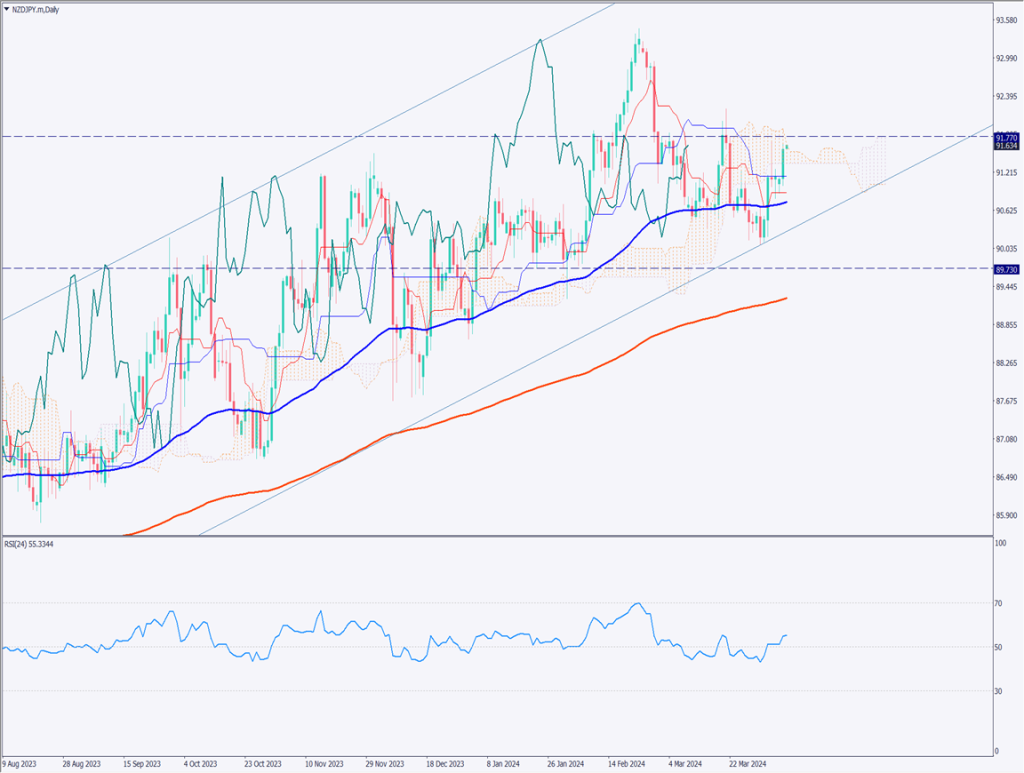Click the RSI 30 level label
This screenshot has height=773, width=1024.
click(999, 691)
